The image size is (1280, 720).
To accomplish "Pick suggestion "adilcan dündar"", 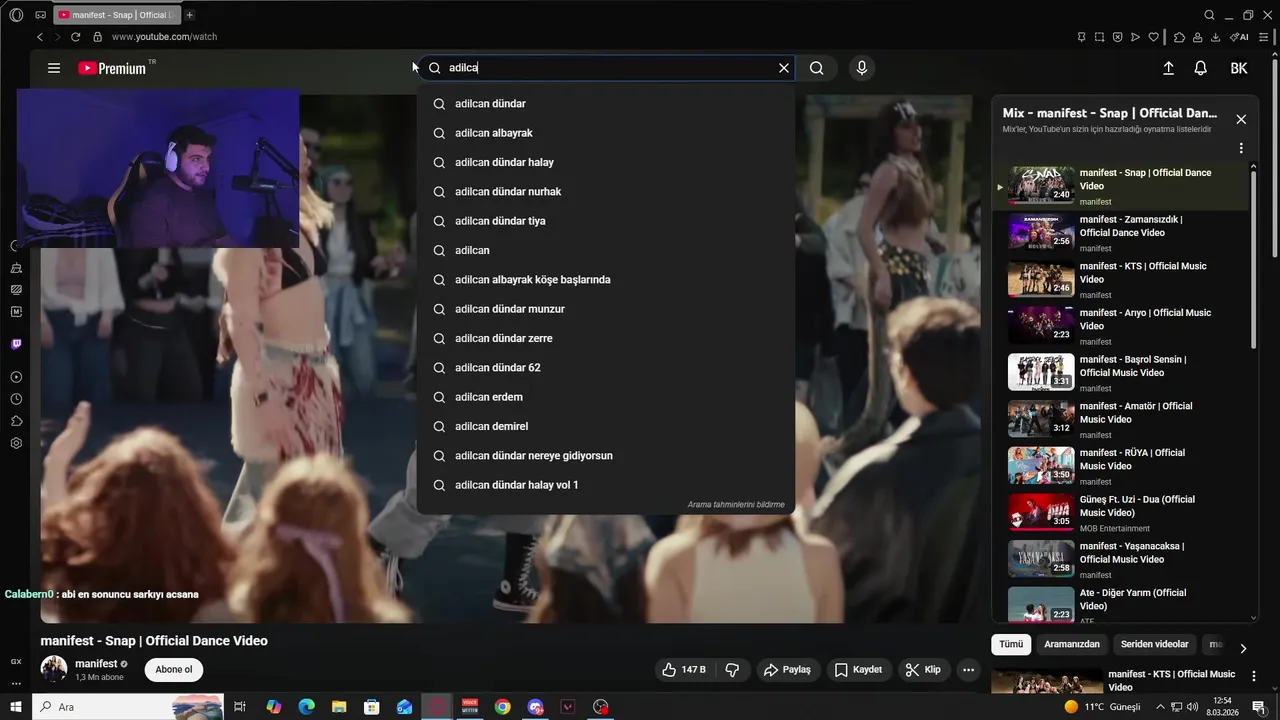I will click(x=606, y=104).
